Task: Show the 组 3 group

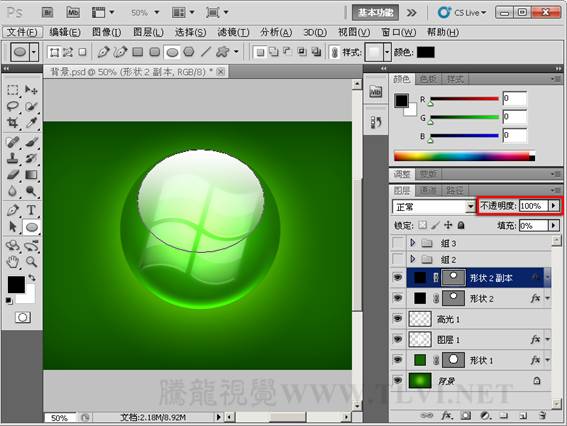Action: coord(398,243)
